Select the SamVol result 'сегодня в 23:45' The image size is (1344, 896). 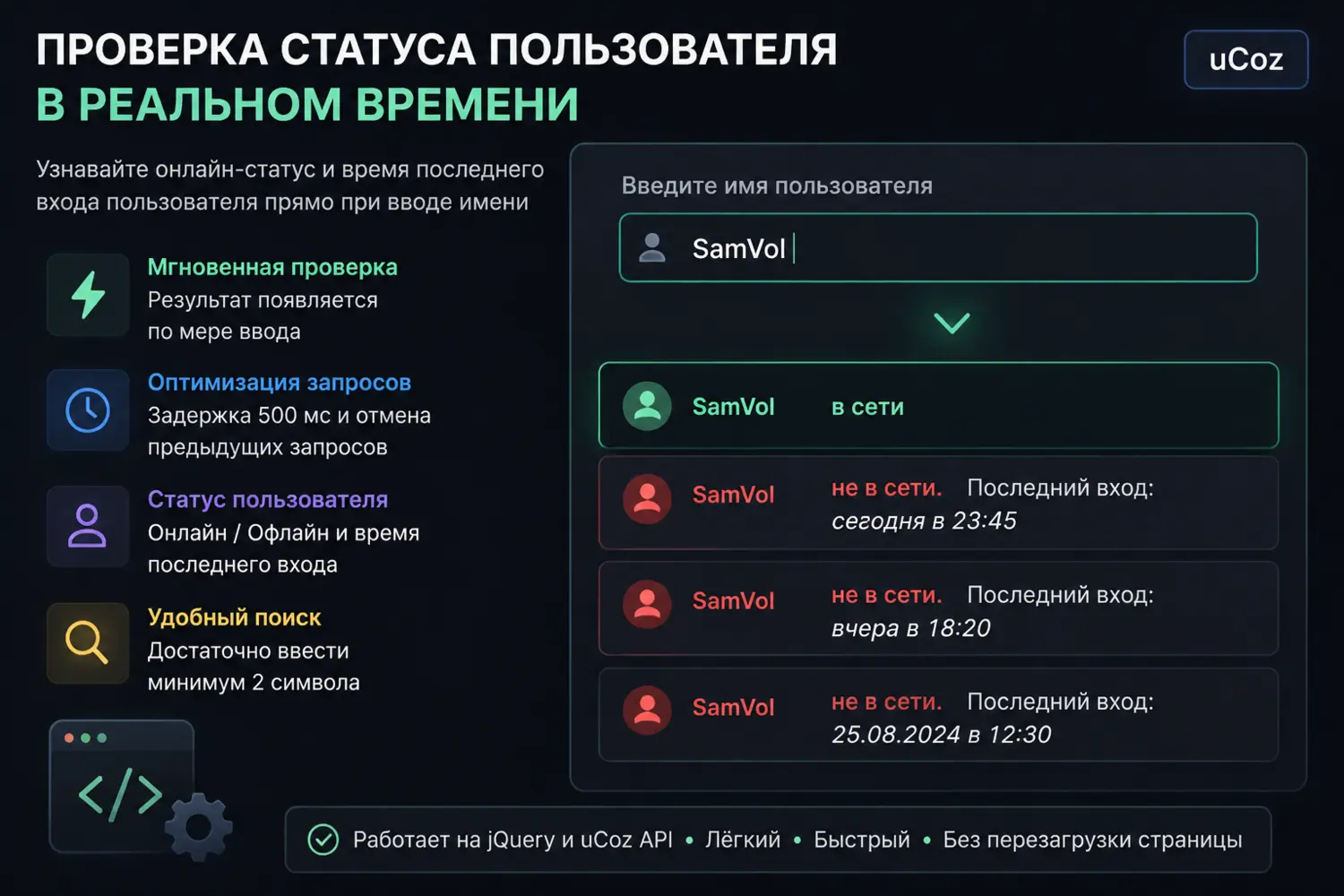(x=938, y=503)
